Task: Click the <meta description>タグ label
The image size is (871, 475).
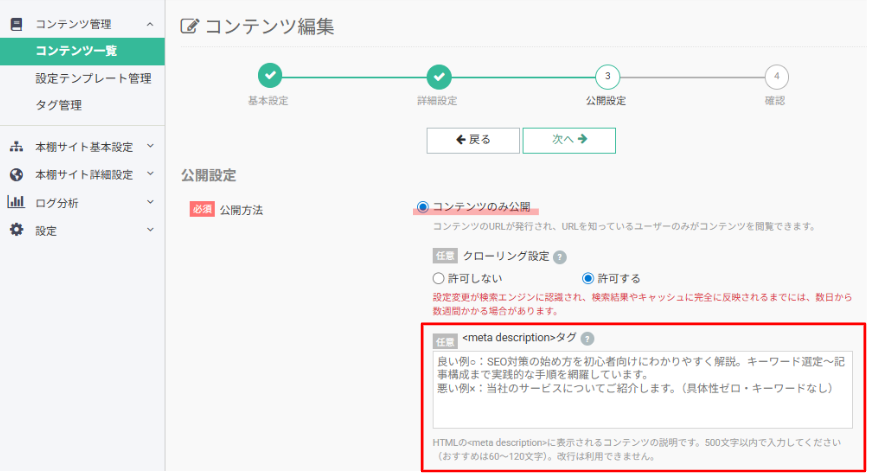Action: tap(519, 338)
